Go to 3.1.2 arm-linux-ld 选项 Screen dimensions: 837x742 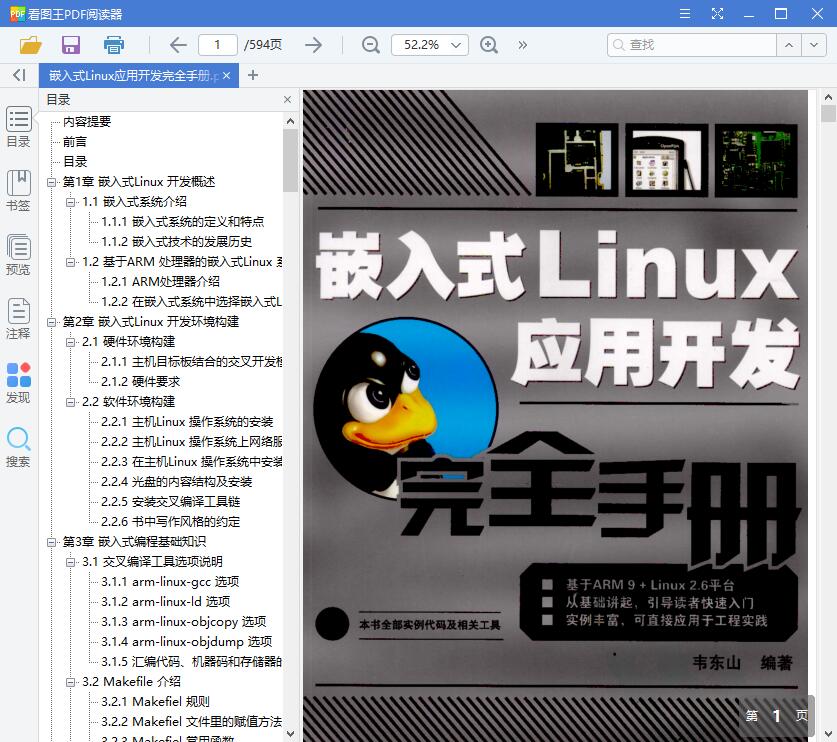[x=165, y=602]
